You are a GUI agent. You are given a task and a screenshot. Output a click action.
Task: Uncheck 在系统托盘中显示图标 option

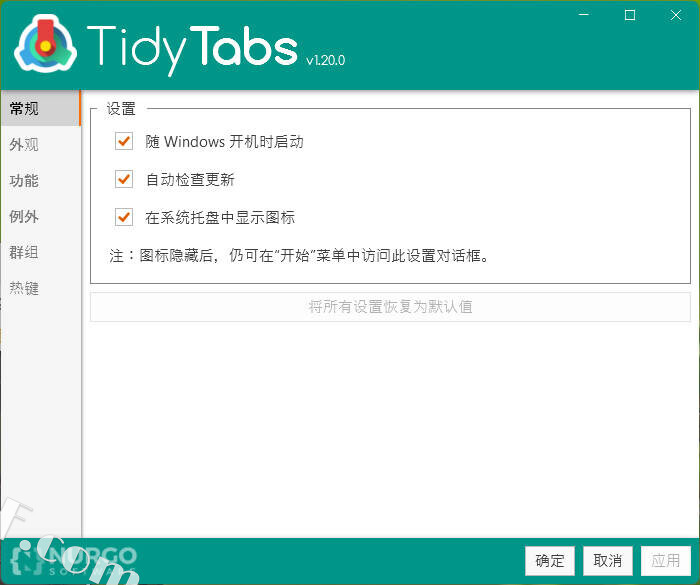(x=124, y=217)
